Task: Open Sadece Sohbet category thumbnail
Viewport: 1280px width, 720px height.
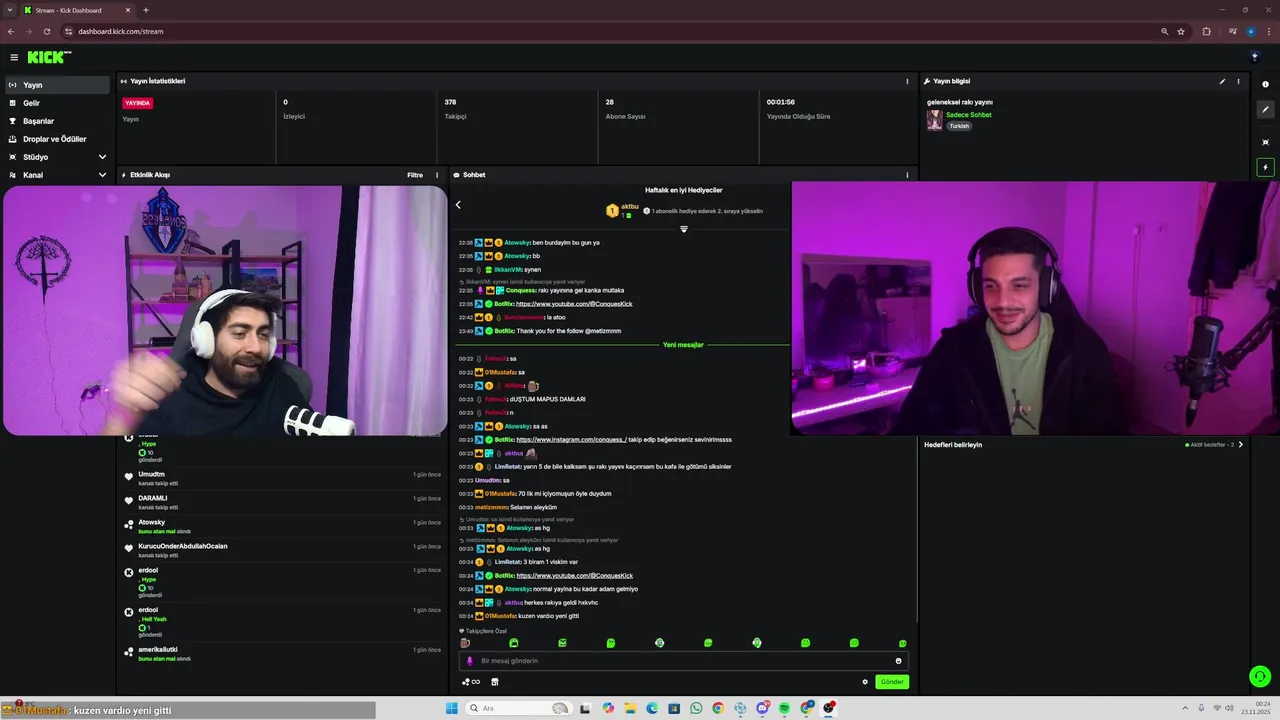Action: coord(935,120)
